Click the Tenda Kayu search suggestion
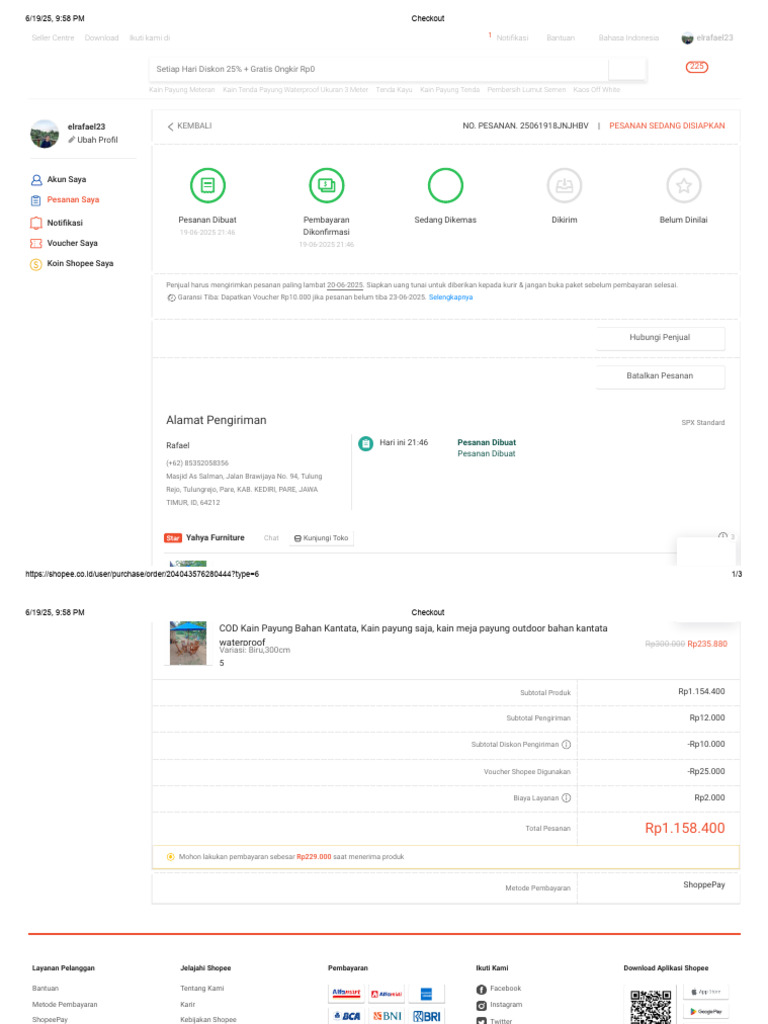Image resolution: width=768 pixels, height=1024 pixels. coord(394,89)
